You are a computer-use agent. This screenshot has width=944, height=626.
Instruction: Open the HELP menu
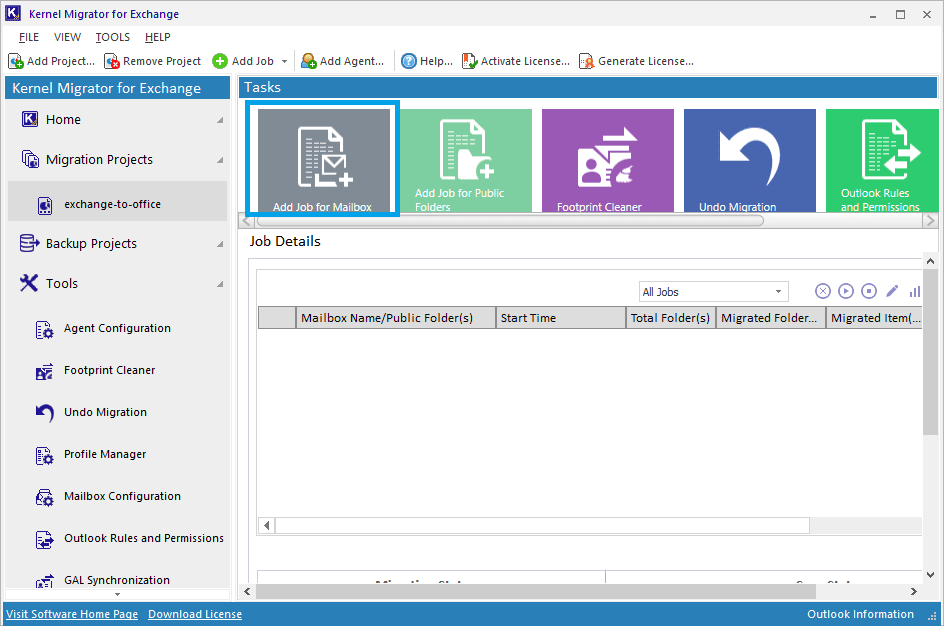(x=158, y=37)
